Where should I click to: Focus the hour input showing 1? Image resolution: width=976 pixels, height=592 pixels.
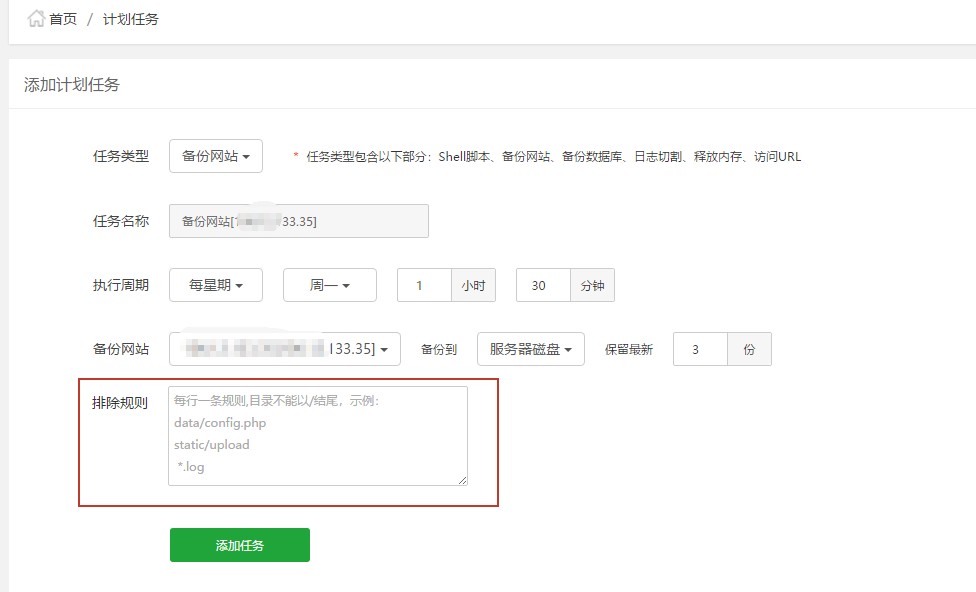[424, 285]
